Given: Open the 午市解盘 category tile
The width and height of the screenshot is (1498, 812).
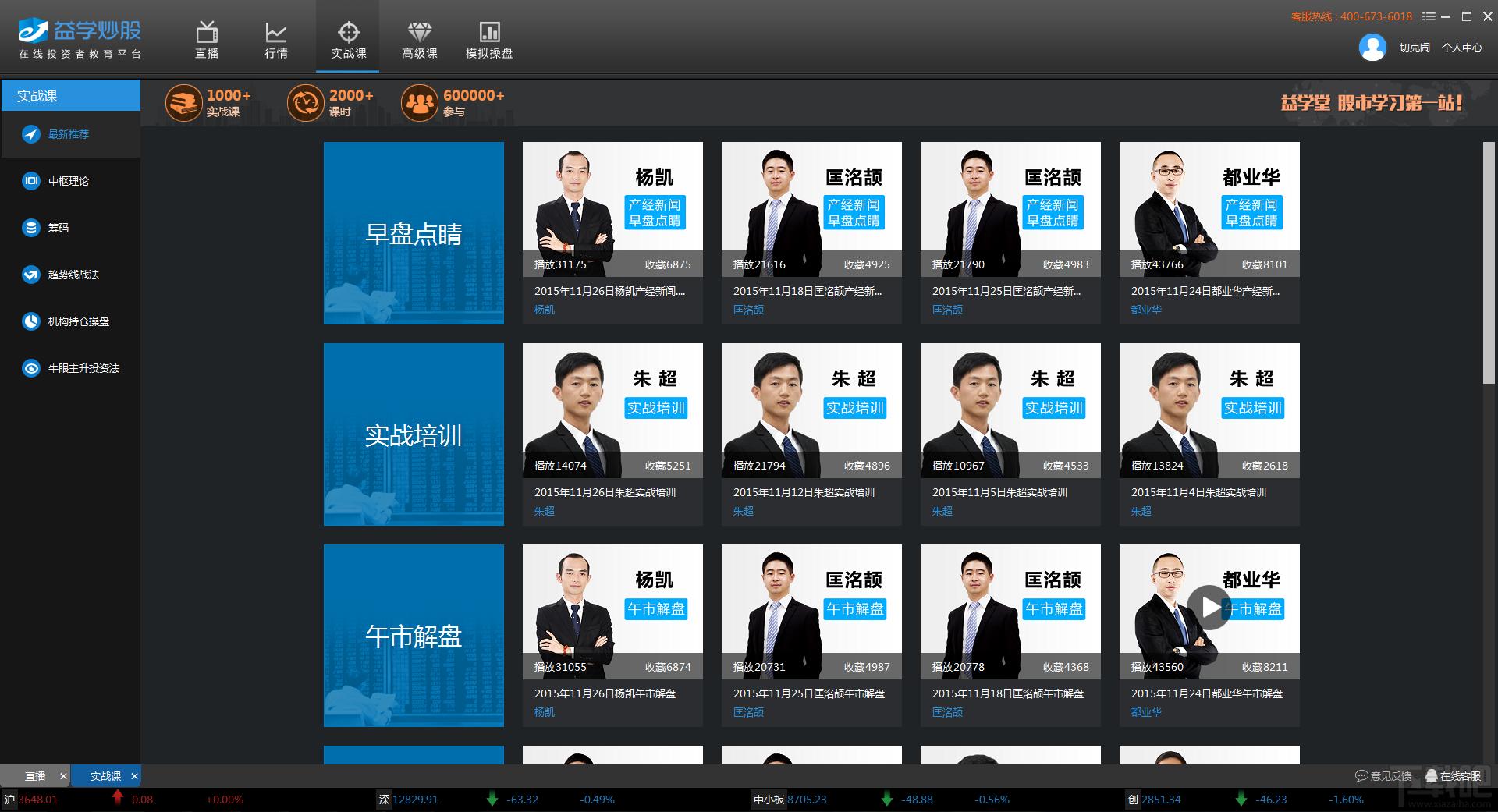Looking at the screenshot, I should coord(414,636).
